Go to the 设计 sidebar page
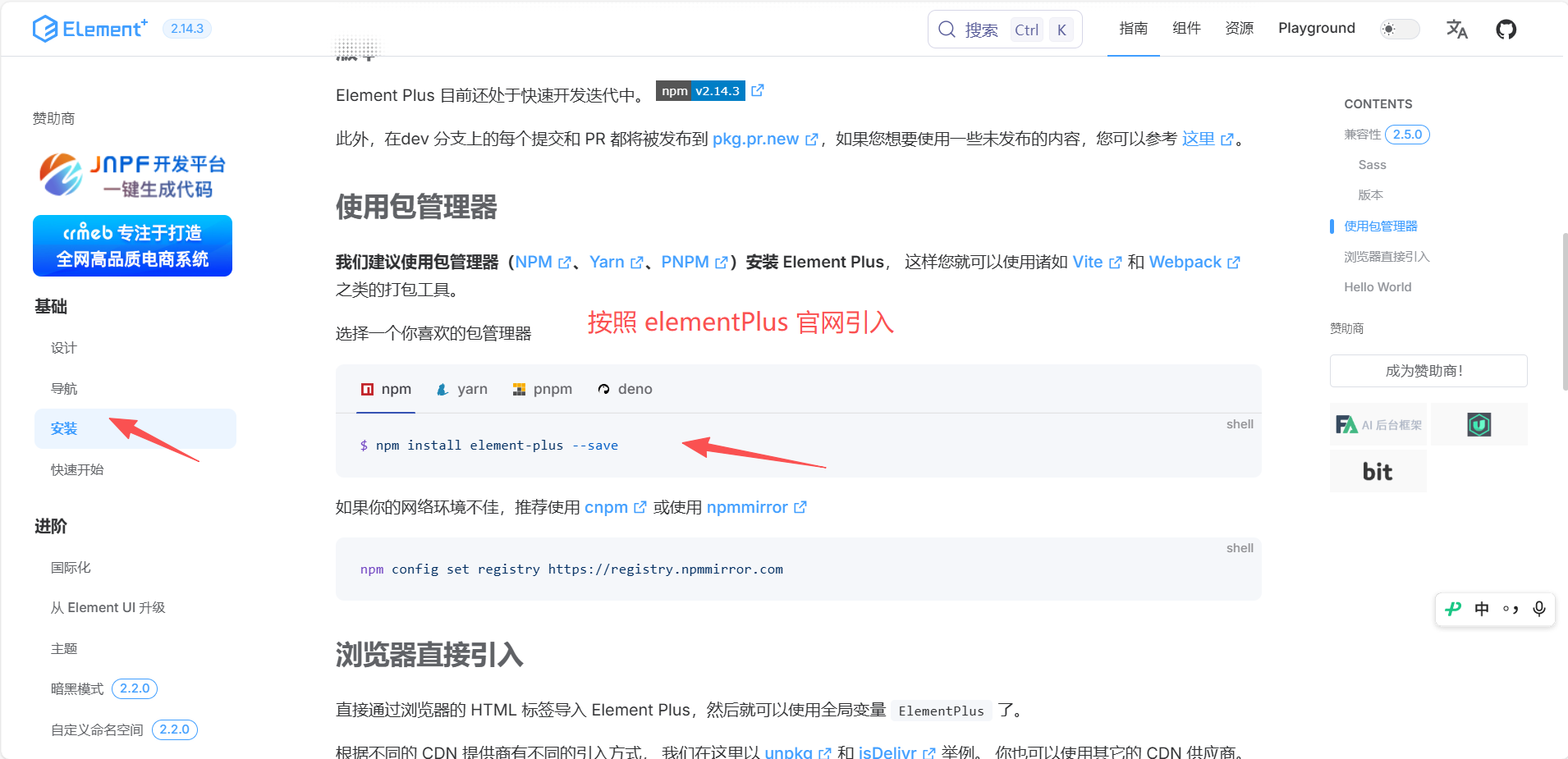The image size is (1568, 759). [x=64, y=348]
